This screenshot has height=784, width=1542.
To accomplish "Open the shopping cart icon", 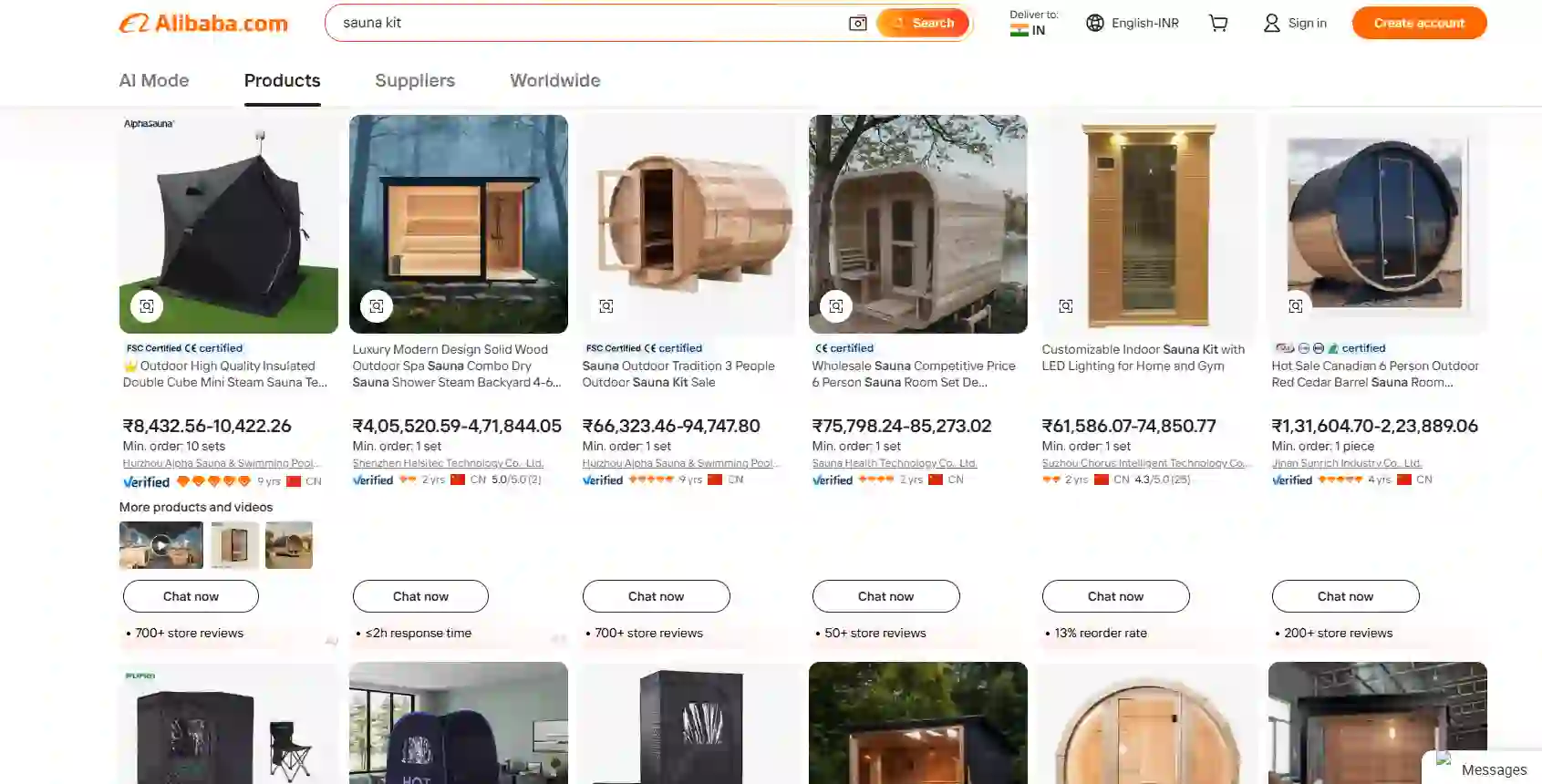I will (x=1218, y=23).
